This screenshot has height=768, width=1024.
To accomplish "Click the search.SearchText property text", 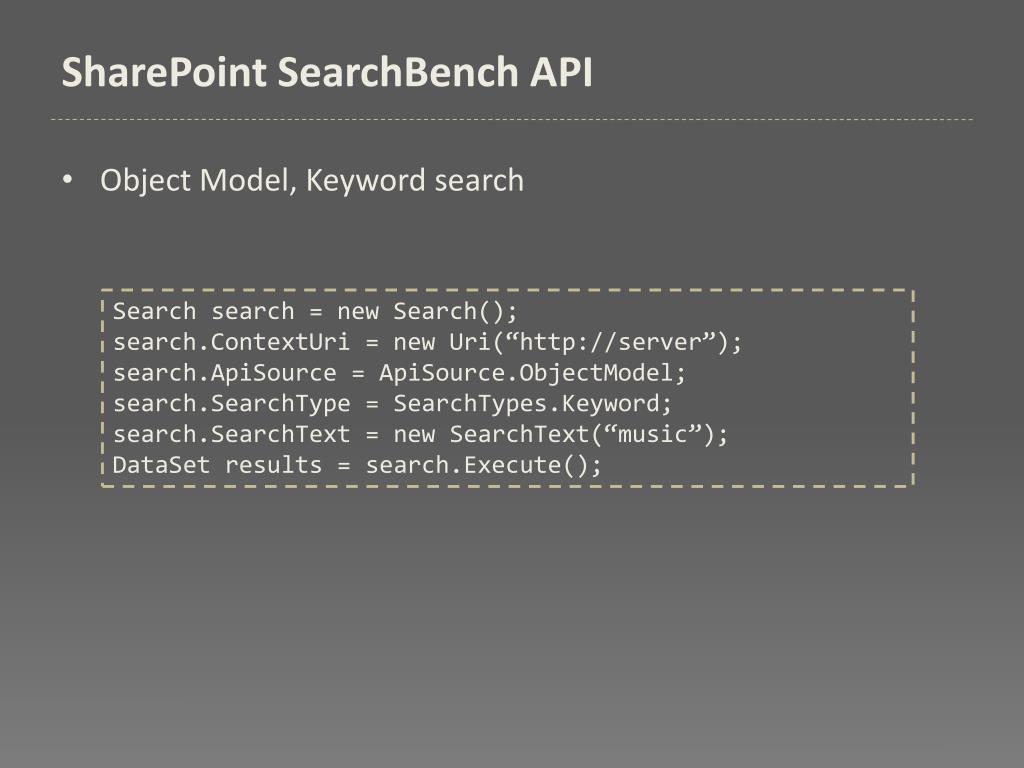I will (x=231, y=435).
